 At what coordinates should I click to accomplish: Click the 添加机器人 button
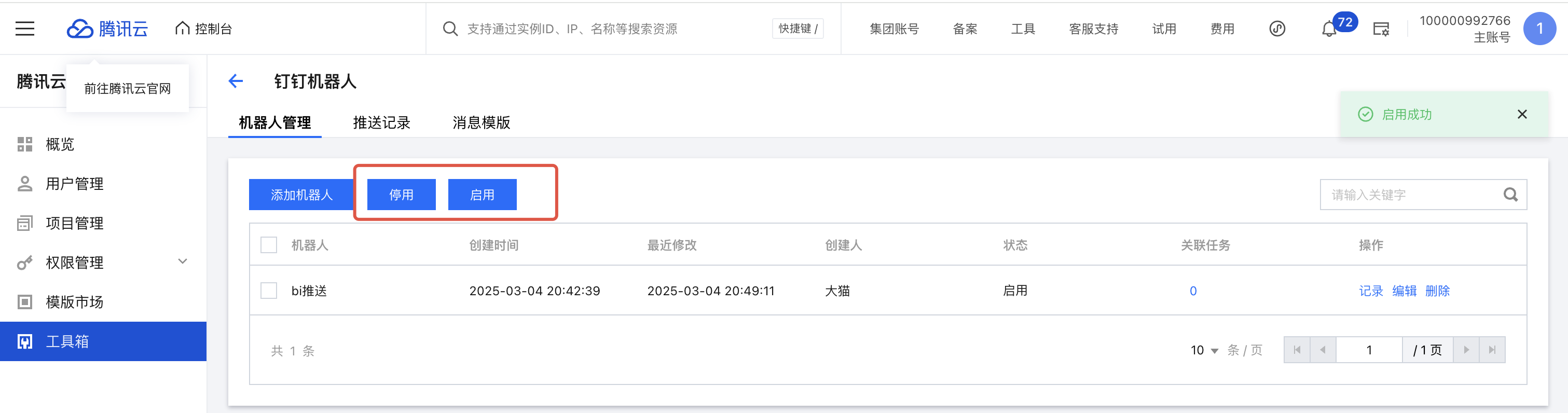(x=301, y=195)
